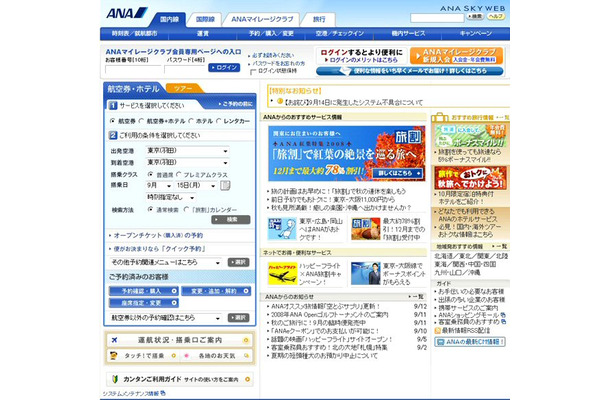Open 運航状況・搭乗口ご案内 banner
This screenshot has width=610, height=400.
pos(180,340)
